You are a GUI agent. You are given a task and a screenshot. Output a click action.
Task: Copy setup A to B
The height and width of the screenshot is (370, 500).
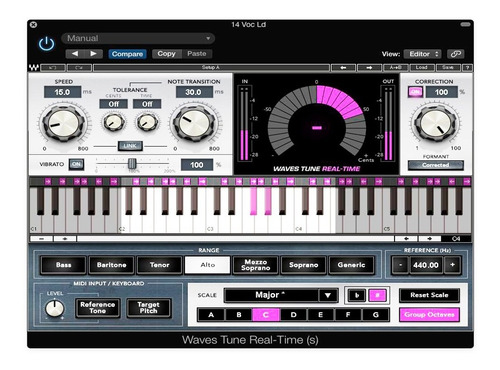[395, 68]
